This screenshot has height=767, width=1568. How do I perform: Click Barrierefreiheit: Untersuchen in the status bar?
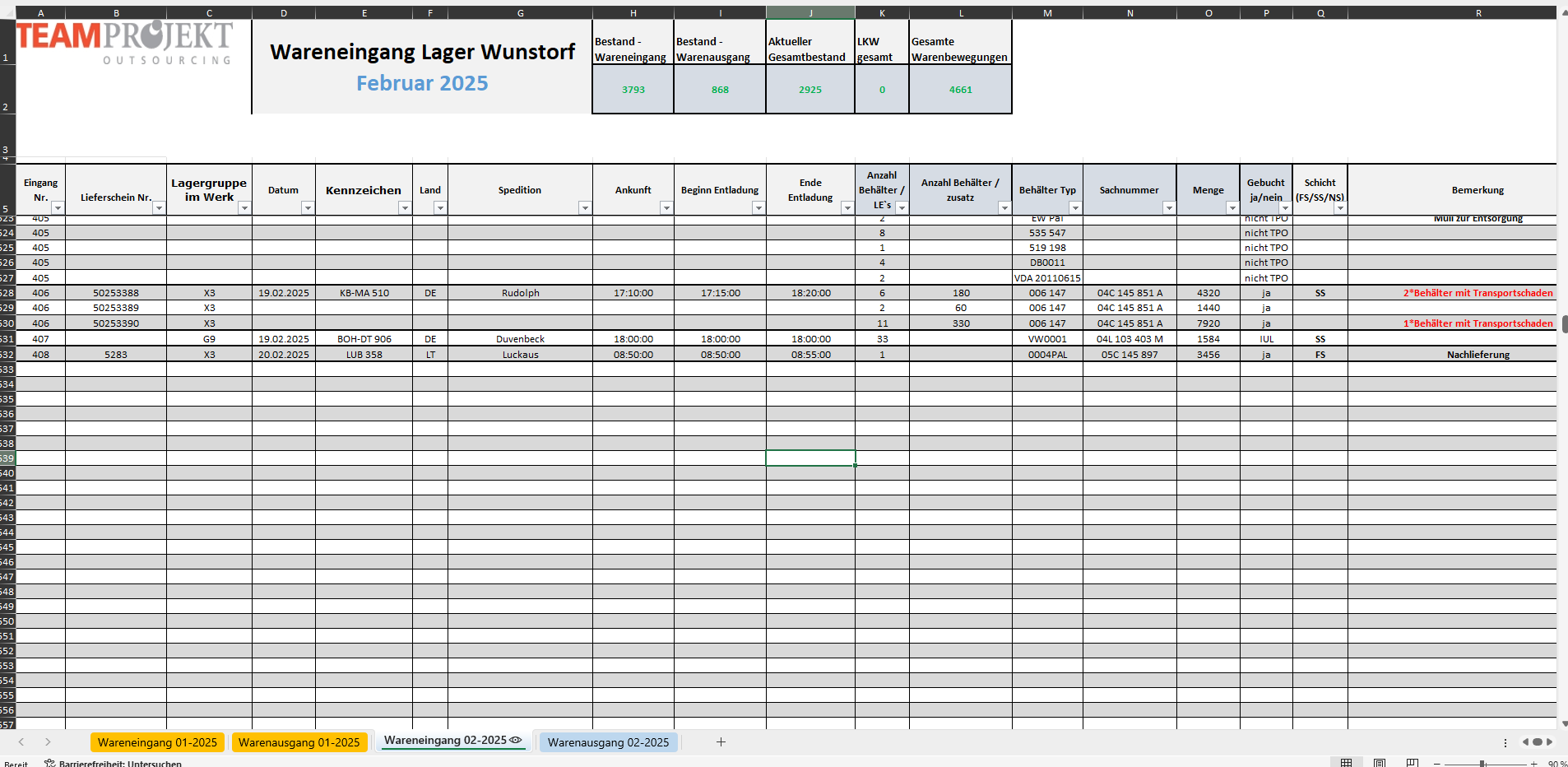click(x=114, y=763)
